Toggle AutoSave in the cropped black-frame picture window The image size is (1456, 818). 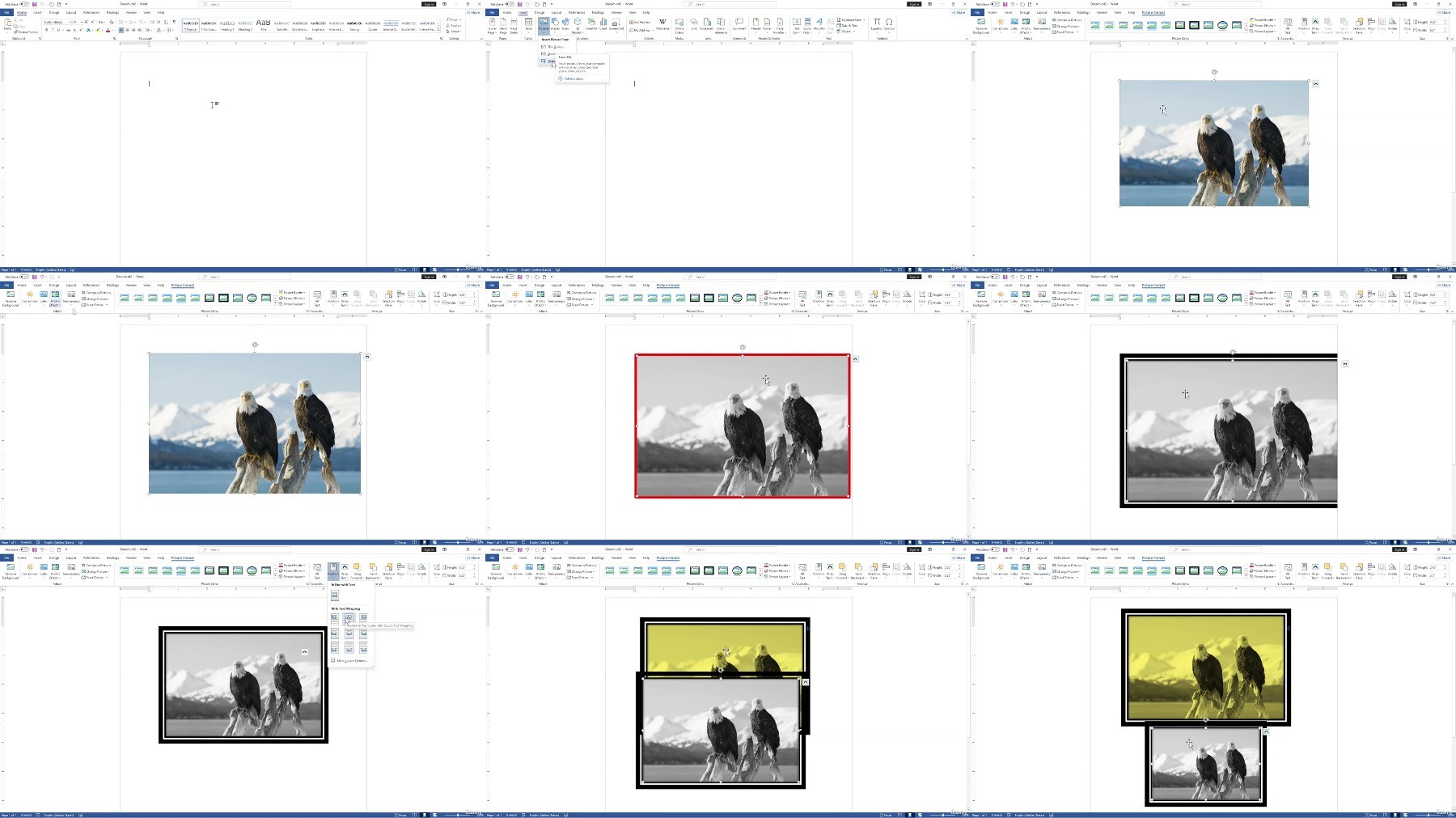click(x=995, y=277)
